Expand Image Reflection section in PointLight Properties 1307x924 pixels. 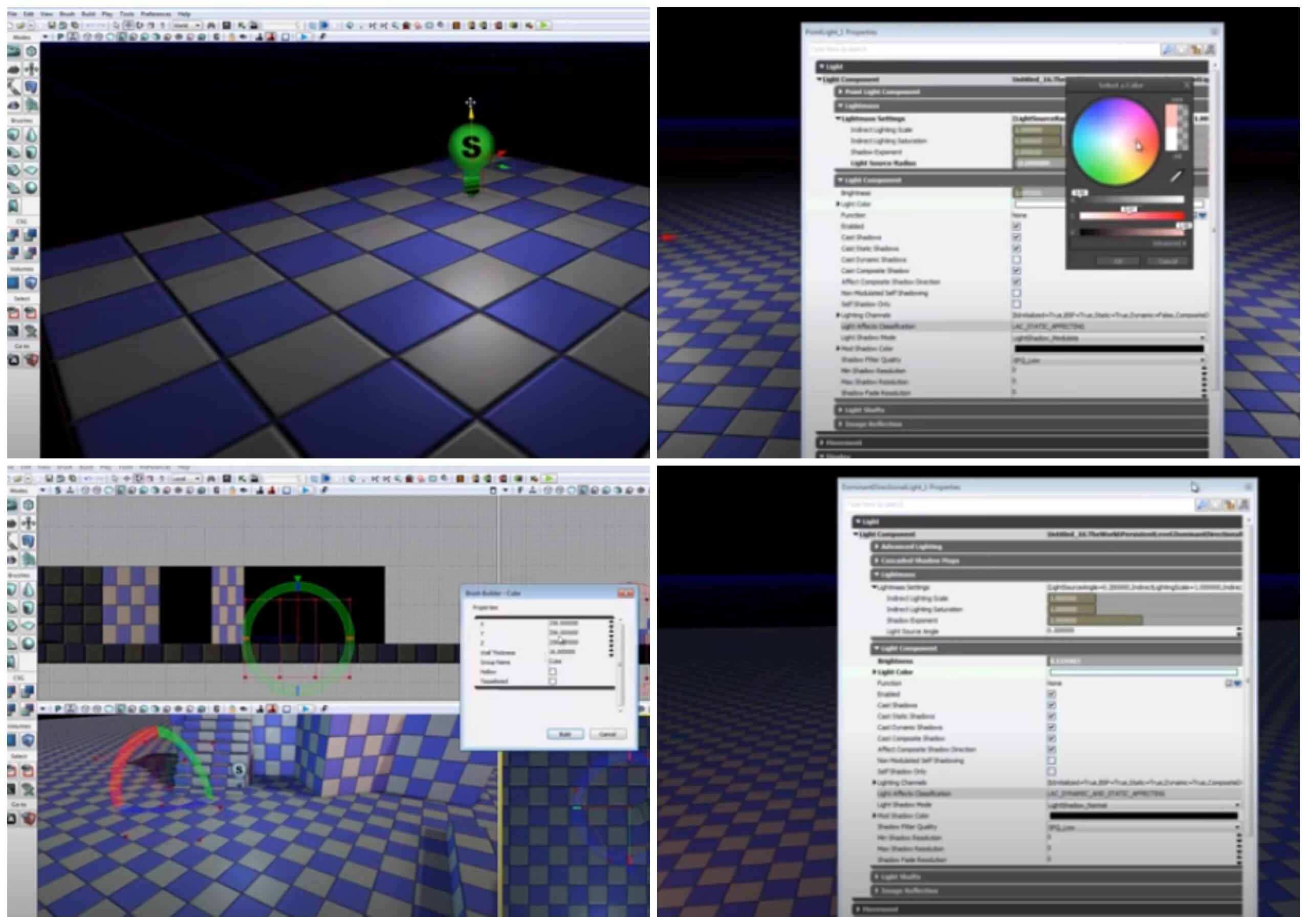(x=841, y=425)
